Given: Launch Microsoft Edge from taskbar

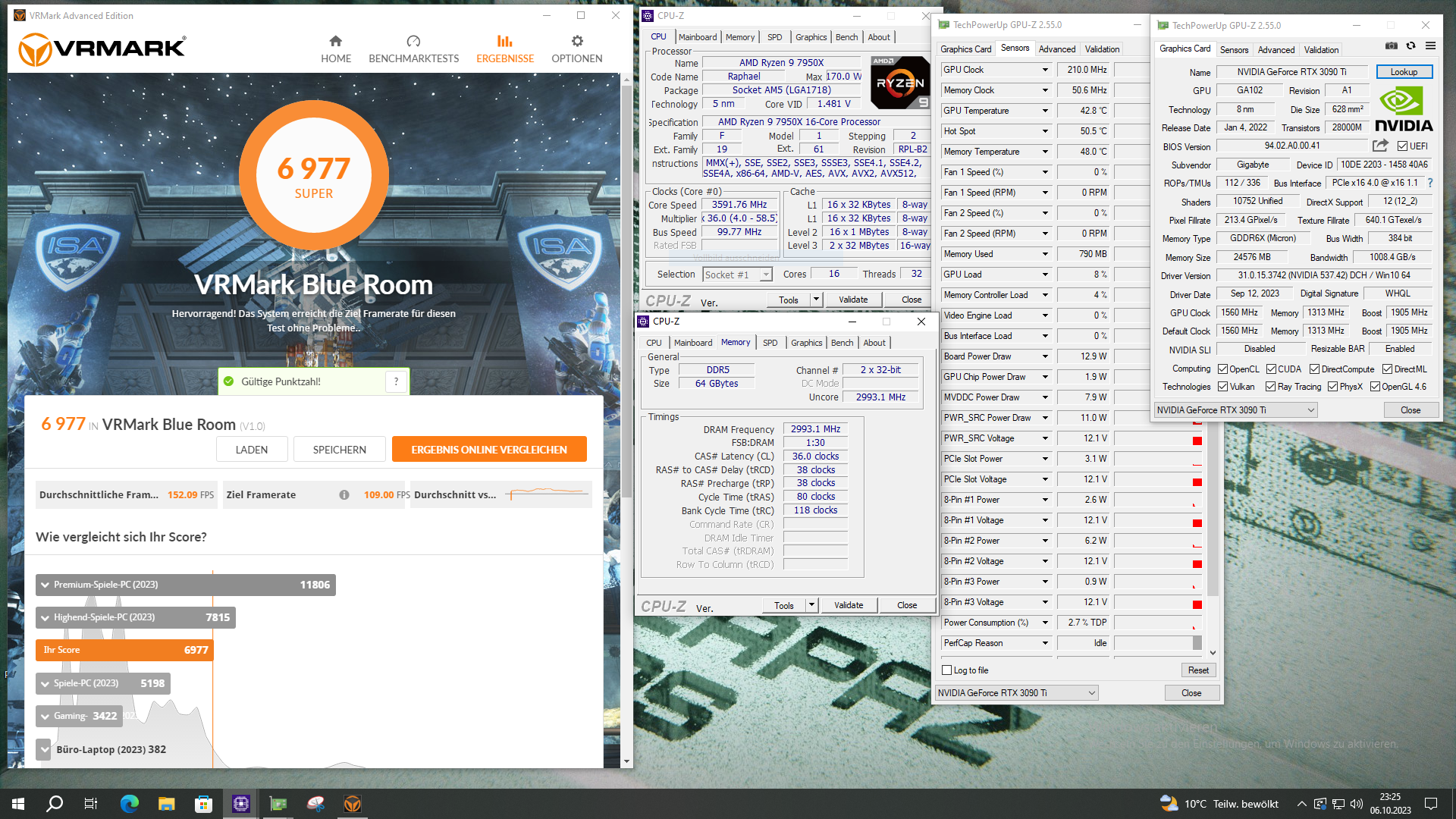Looking at the screenshot, I should coord(130,804).
